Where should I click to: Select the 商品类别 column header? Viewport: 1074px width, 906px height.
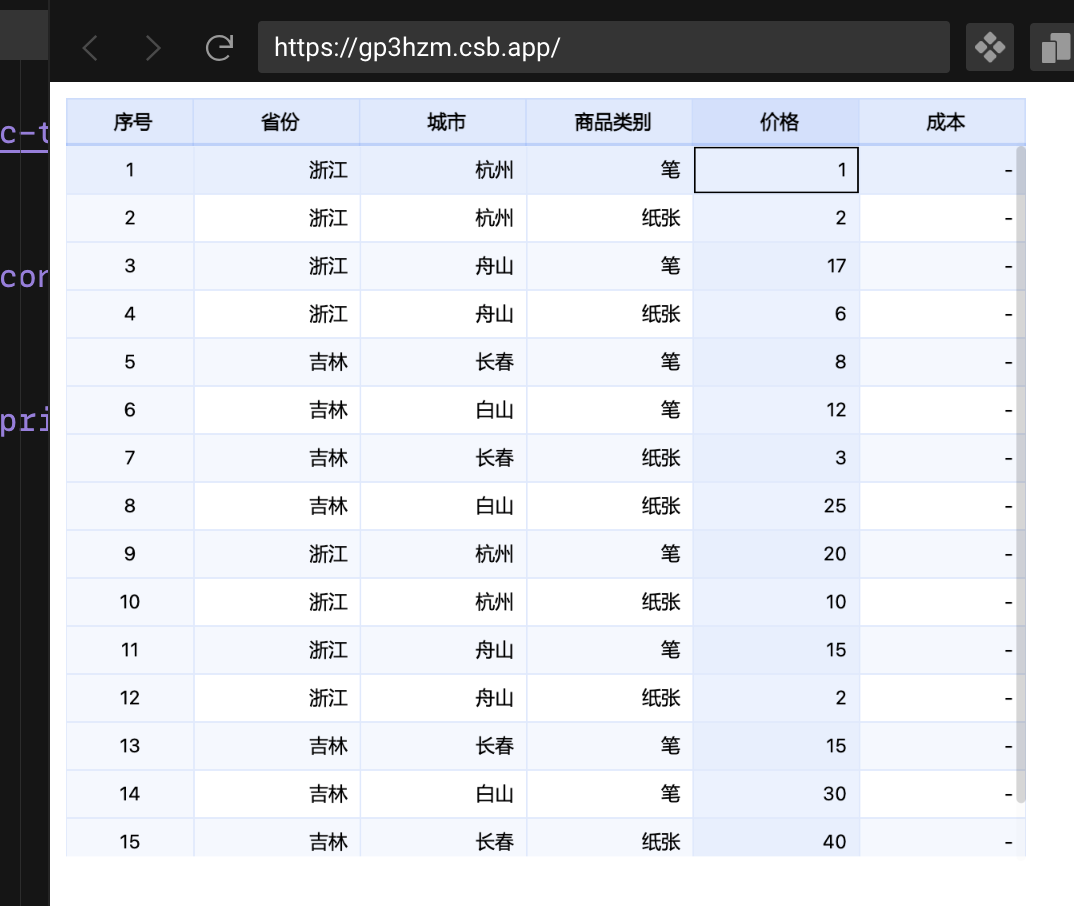[608, 121]
